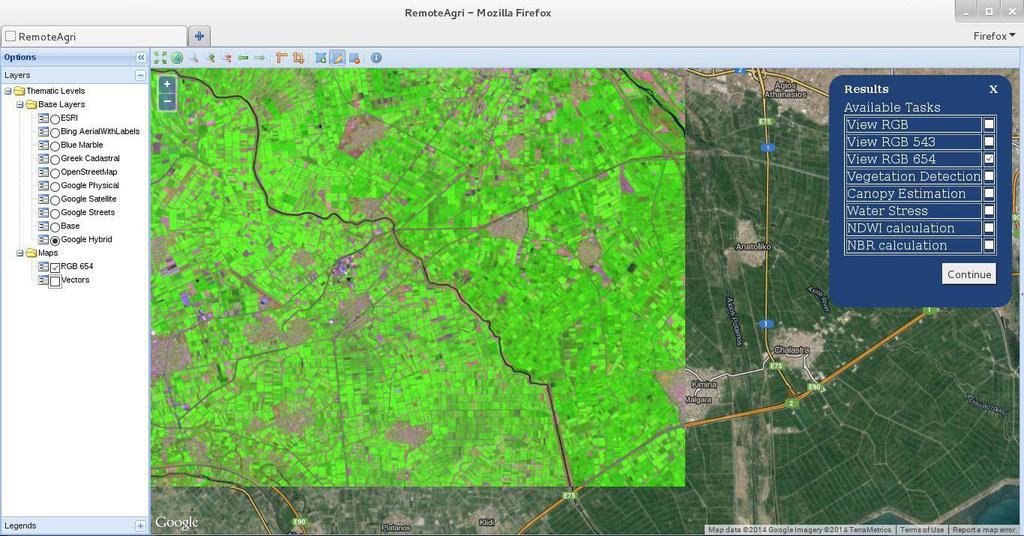
Task: Check the Water Stress task checkbox
Action: [989, 211]
